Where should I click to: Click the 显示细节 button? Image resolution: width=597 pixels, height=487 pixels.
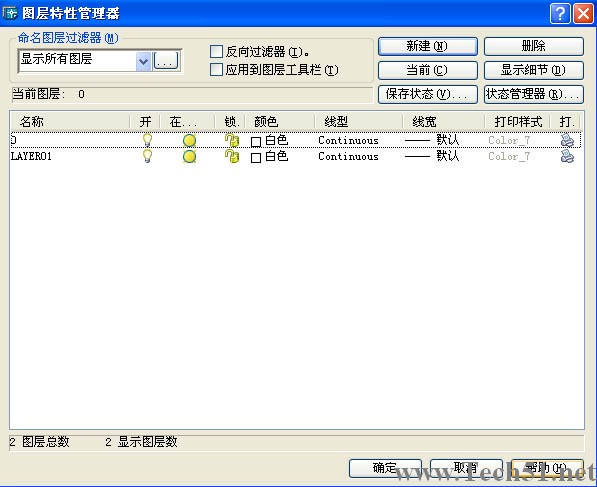(x=533, y=70)
